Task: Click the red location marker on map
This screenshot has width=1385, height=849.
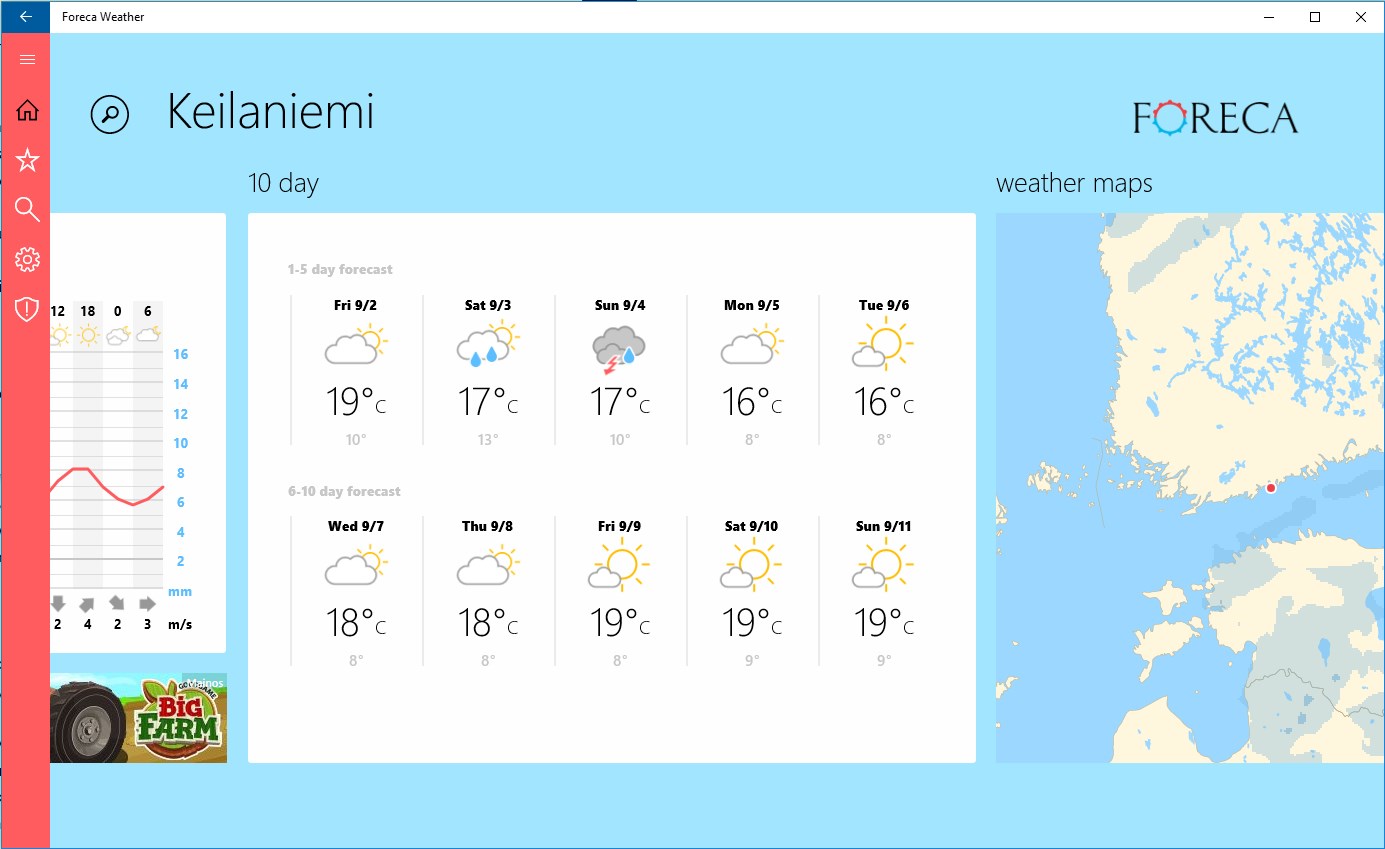Action: (1271, 488)
